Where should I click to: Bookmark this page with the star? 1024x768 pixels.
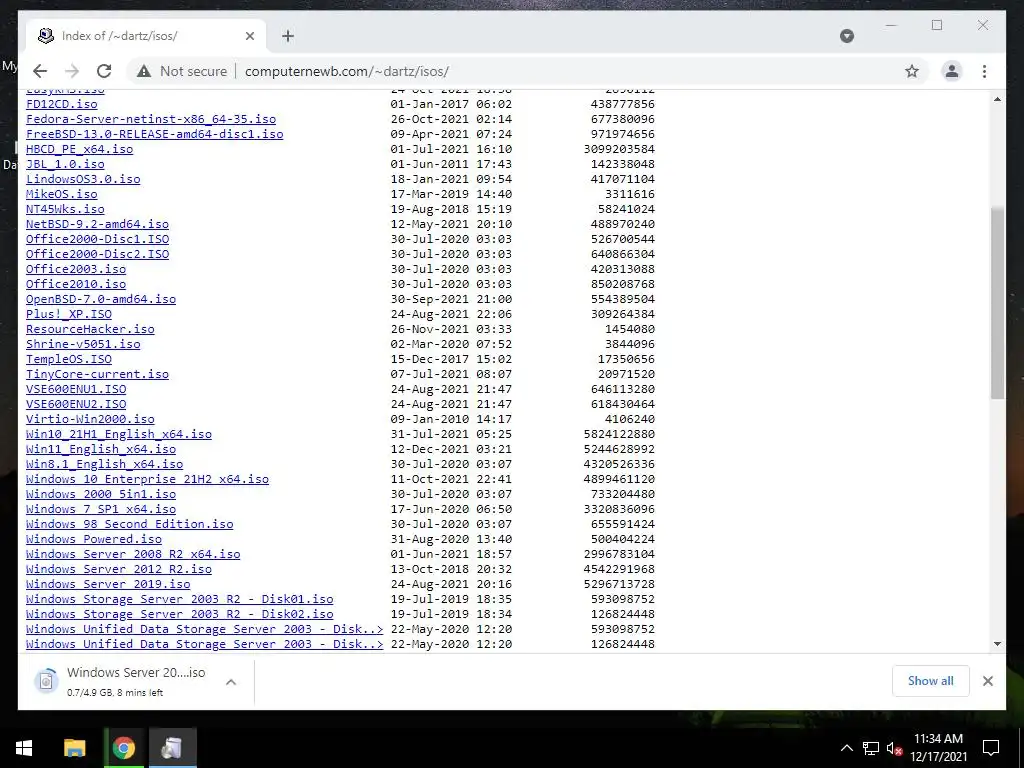pyautogui.click(x=912, y=71)
